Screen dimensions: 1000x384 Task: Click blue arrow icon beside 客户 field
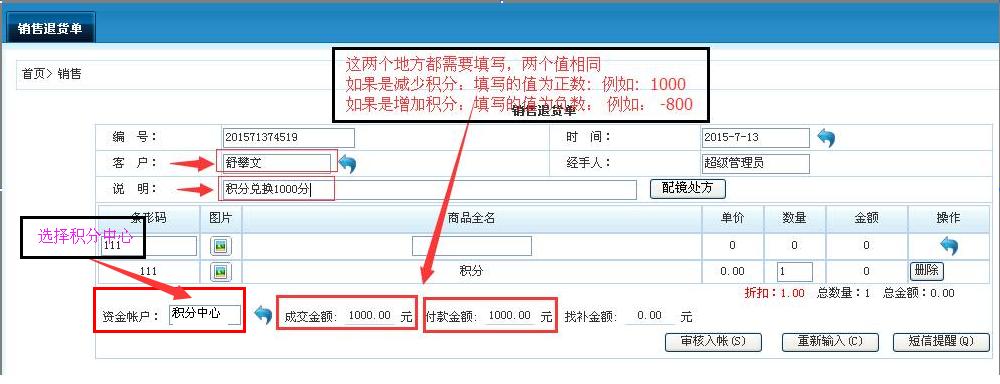click(347, 164)
